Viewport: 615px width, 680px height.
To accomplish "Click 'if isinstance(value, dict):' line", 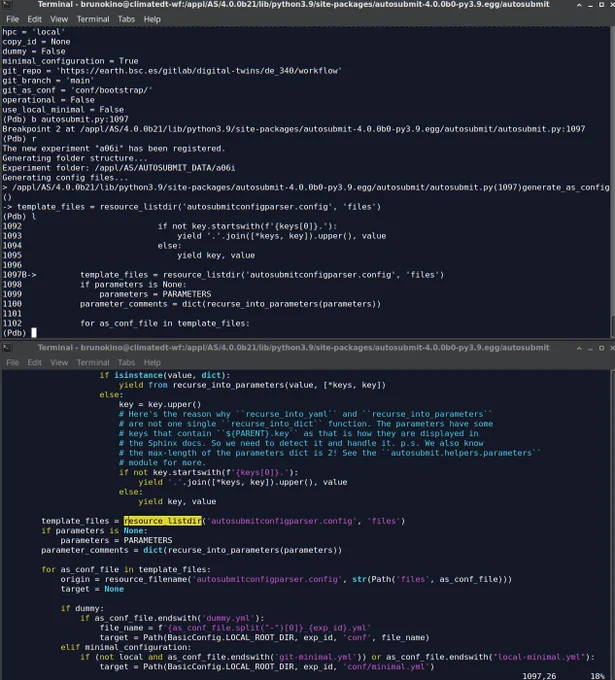I will pos(165,375).
